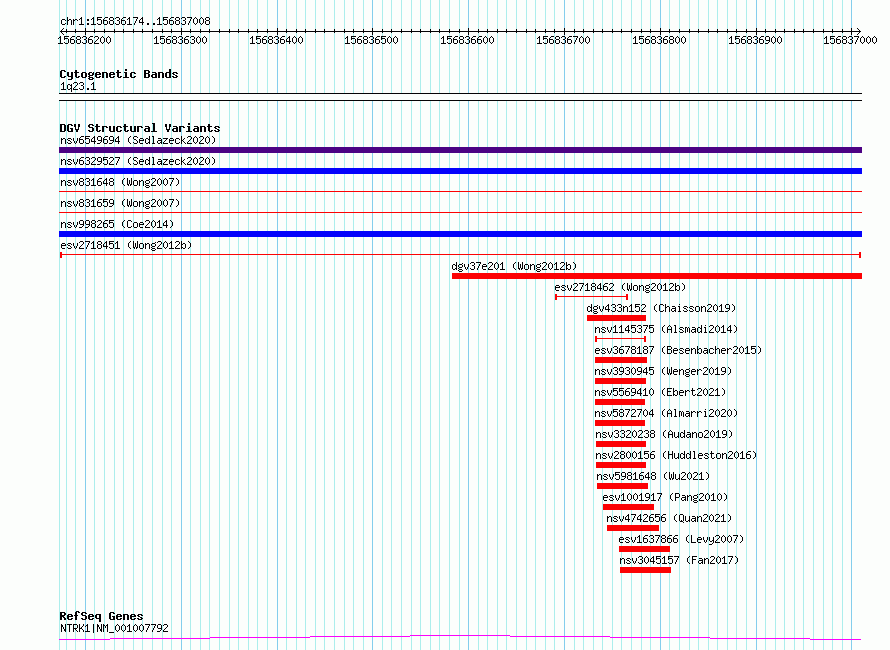890x650 pixels.
Task: Click the blue nsv998265 variant bar
Action: pyautogui.click(x=460, y=234)
